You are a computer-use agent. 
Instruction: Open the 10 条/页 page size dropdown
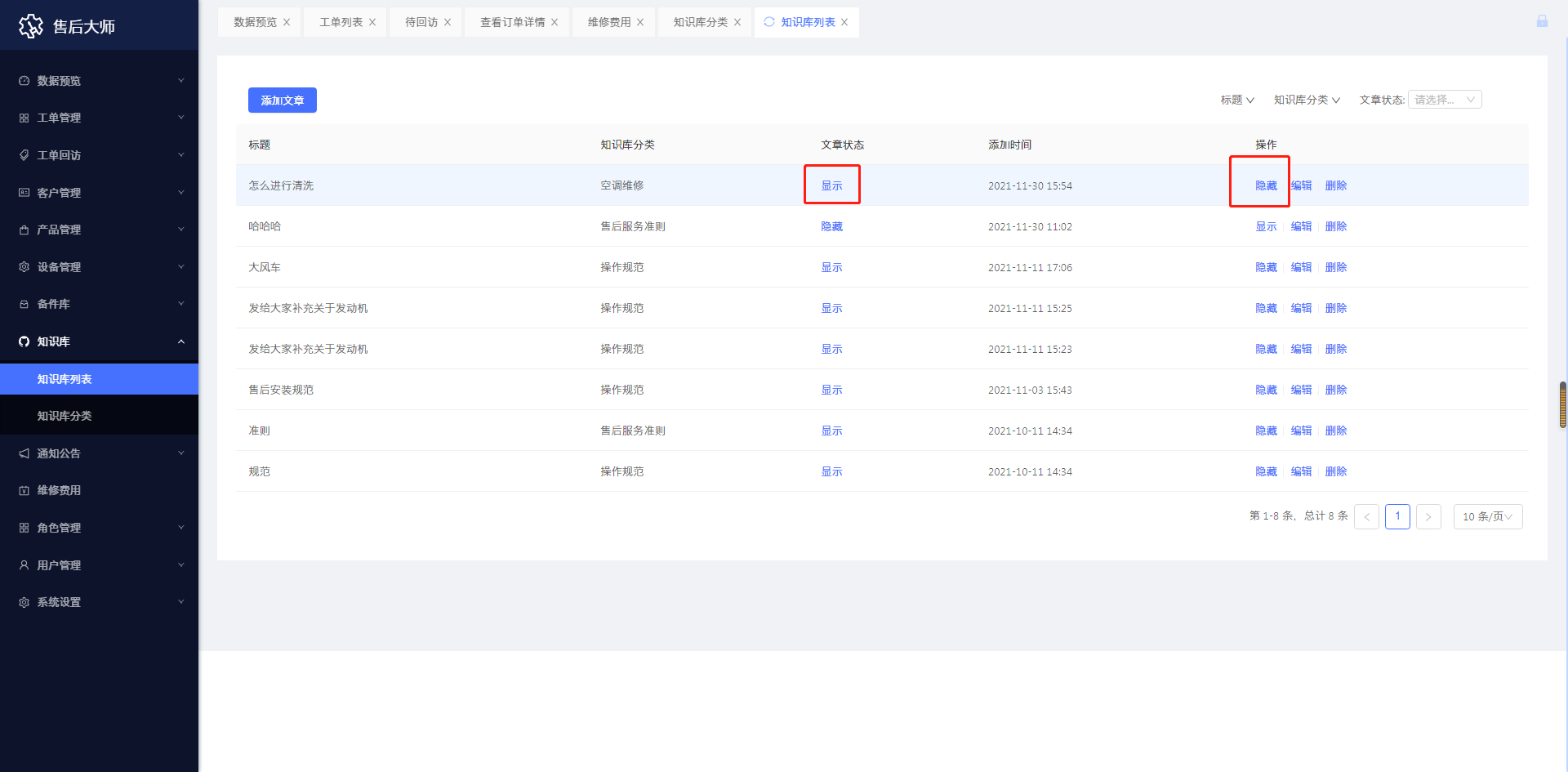pos(1487,516)
